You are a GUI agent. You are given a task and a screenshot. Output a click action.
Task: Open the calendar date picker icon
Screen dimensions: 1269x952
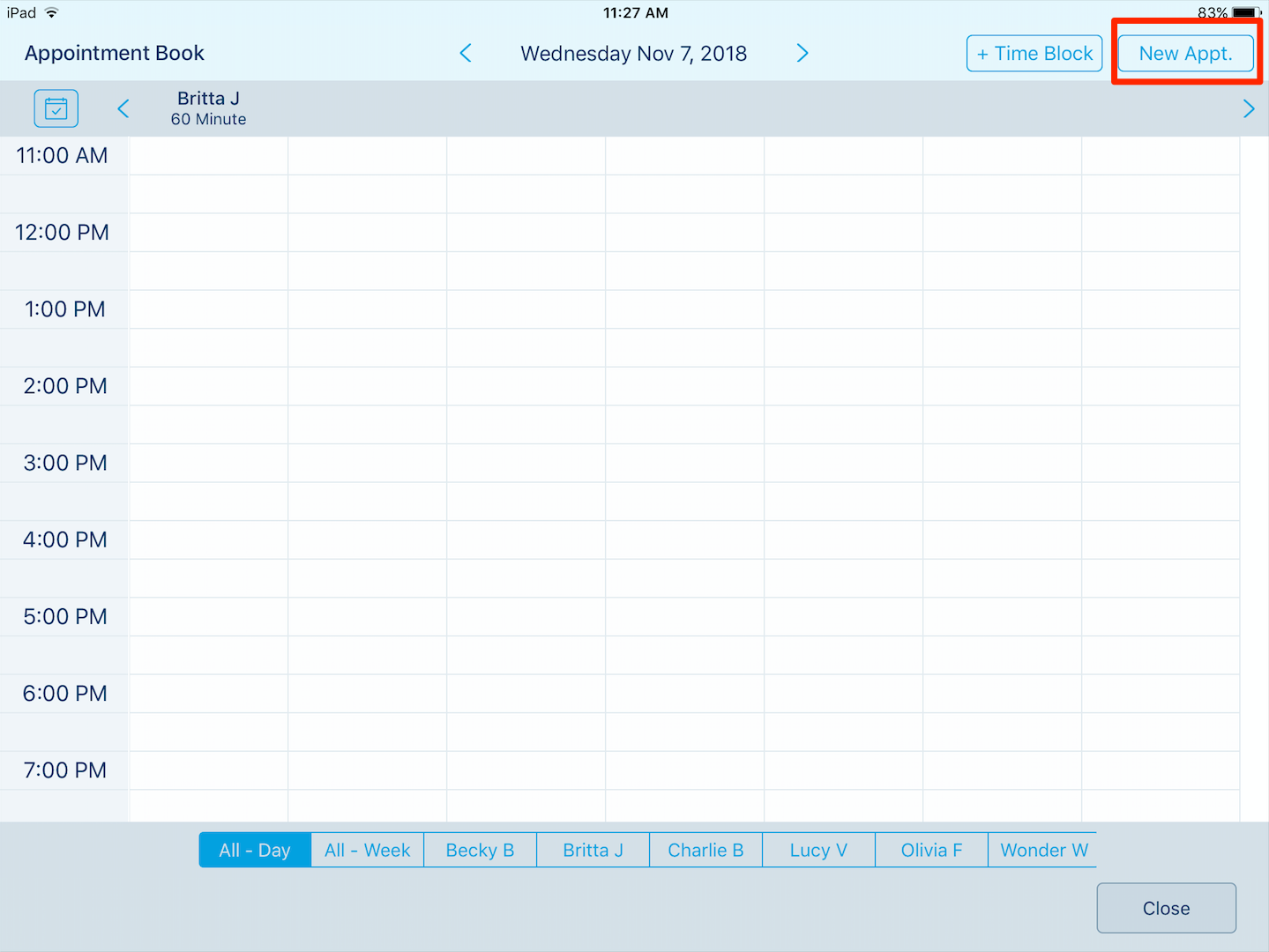click(x=56, y=108)
